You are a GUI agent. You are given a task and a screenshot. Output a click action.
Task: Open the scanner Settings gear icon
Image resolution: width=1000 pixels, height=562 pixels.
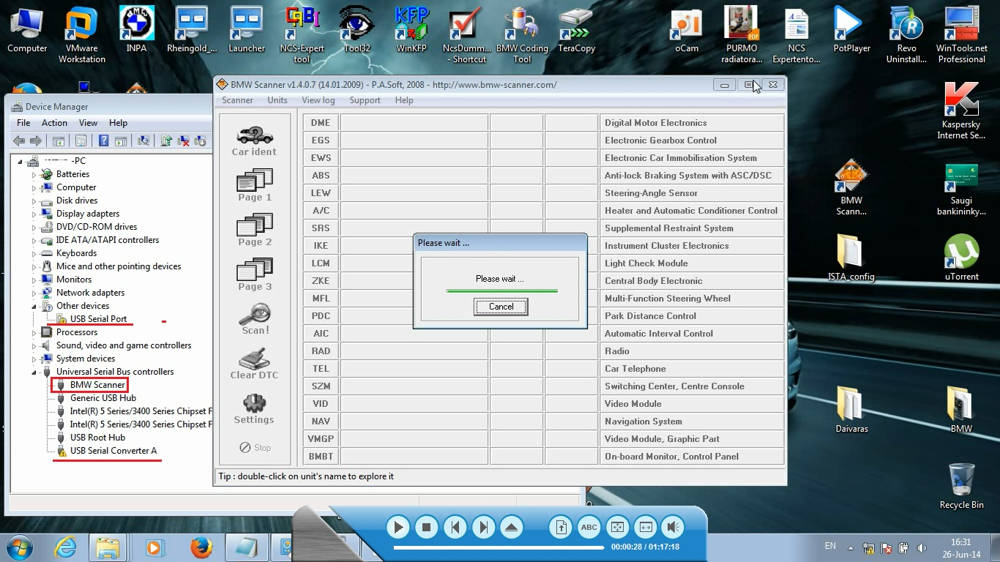coord(254,407)
